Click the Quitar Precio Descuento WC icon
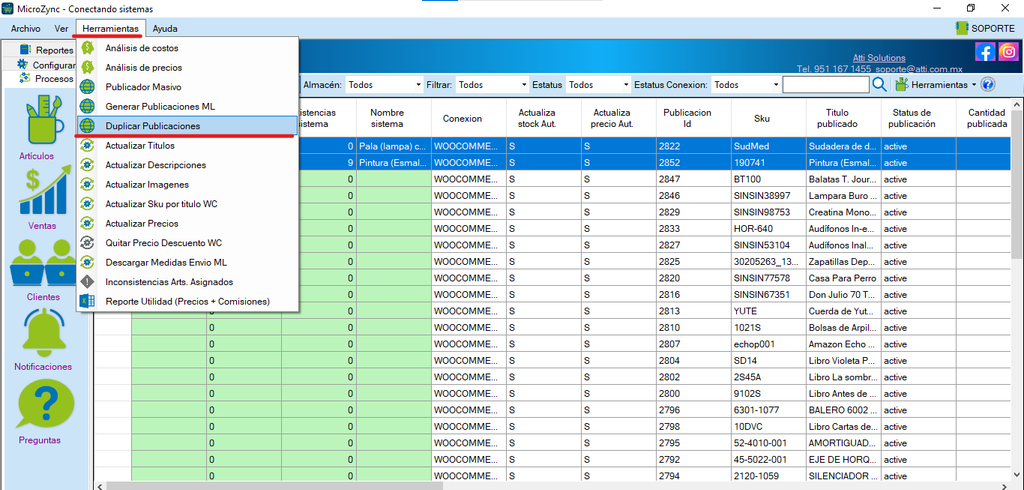The height and width of the screenshot is (490, 1024). click(x=88, y=242)
